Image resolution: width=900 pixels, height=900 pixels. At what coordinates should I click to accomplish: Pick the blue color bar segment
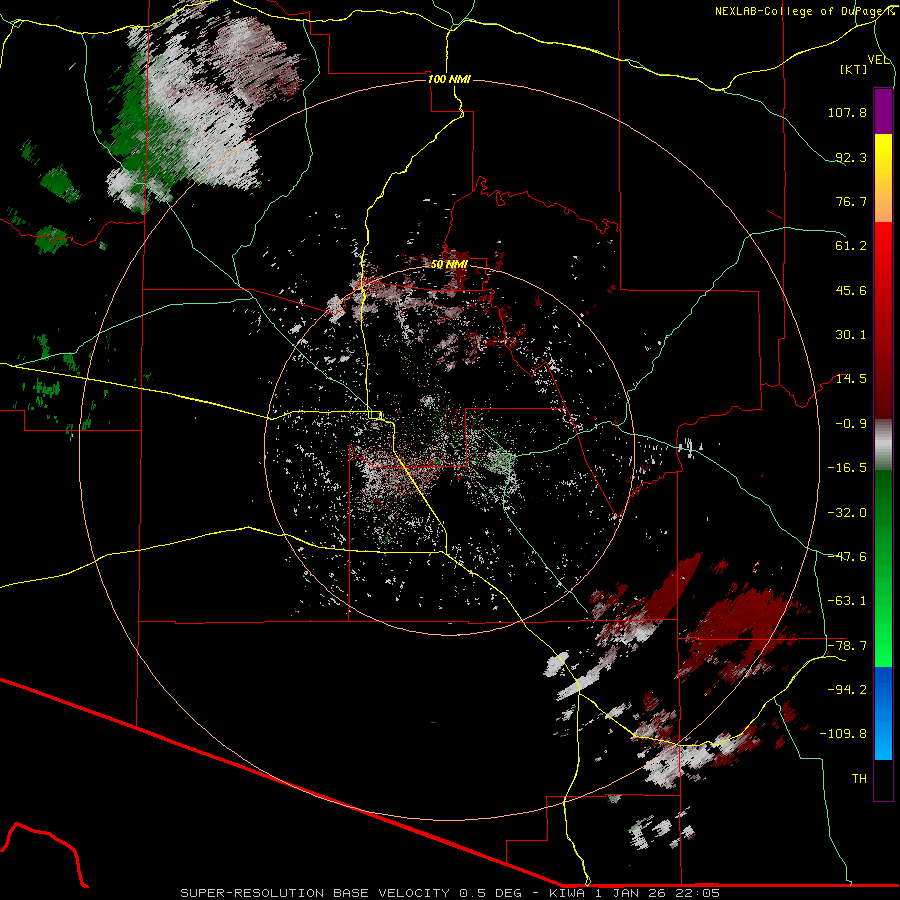[883, 713]
